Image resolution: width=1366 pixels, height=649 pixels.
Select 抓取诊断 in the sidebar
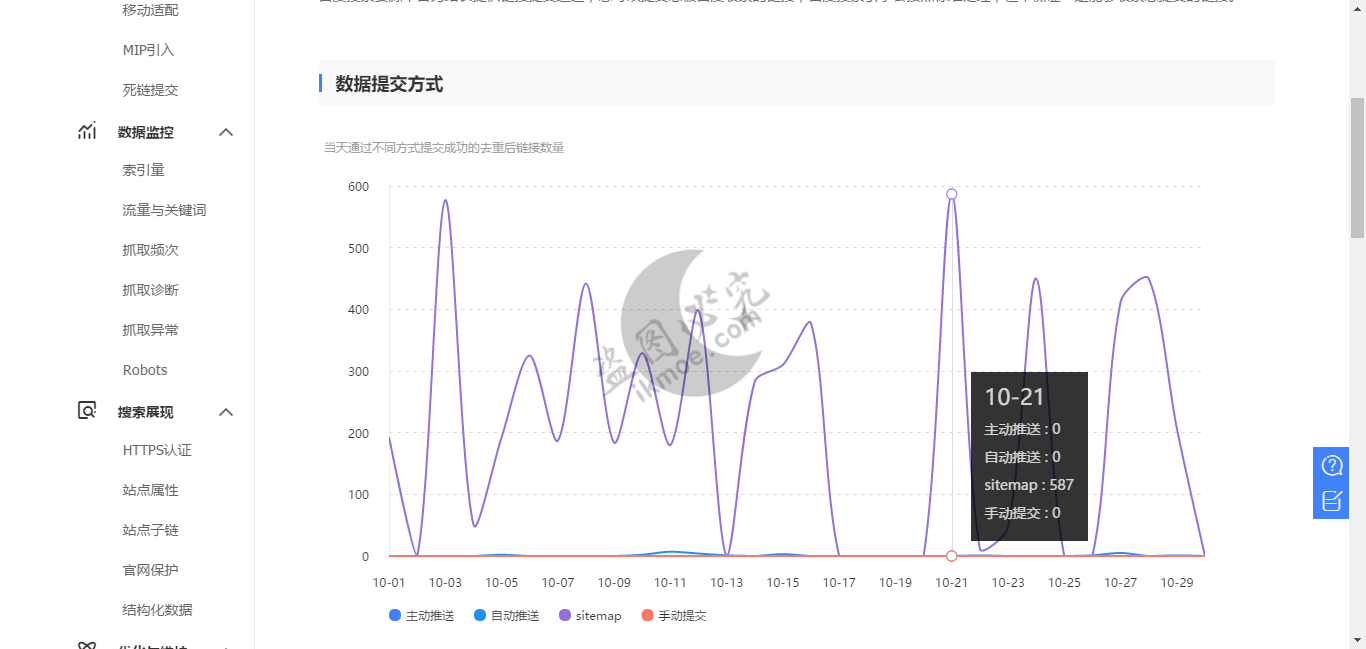click(x=151, y=290)
